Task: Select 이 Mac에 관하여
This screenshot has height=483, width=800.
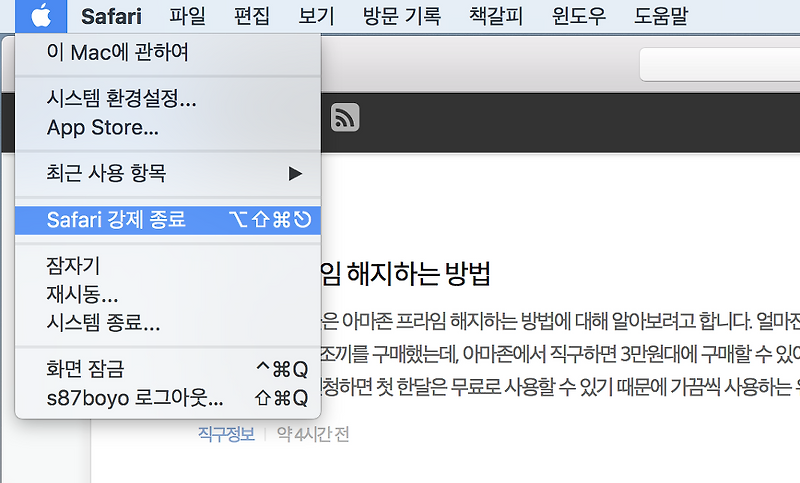Action: [x=168, y=52]
